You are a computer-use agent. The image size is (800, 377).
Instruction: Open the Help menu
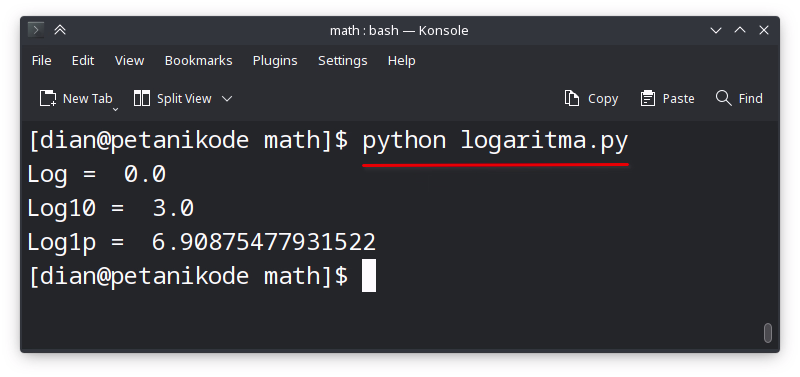[402, 61]
